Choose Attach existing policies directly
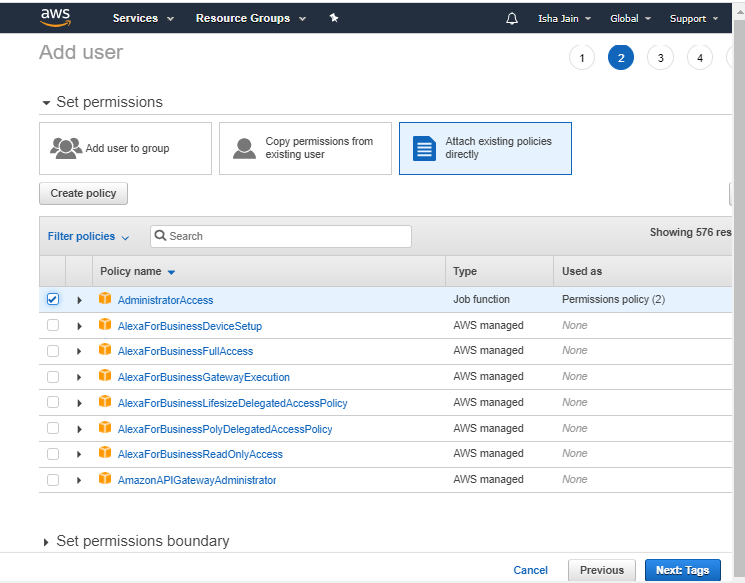The image size is (745, 583). pos(485,148)
